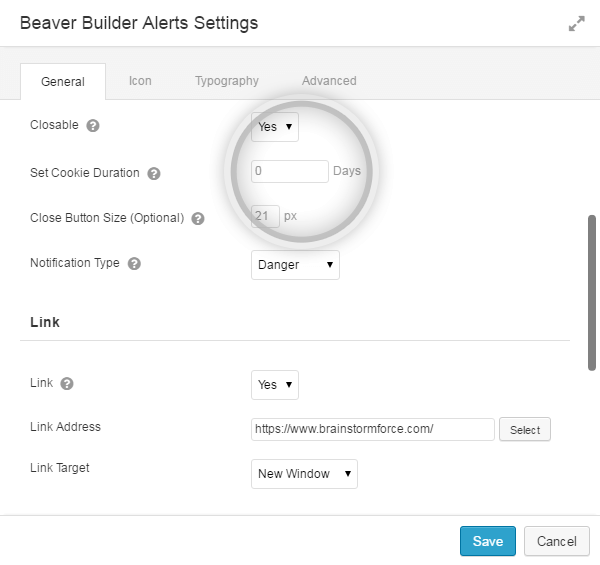Open the Typography tab
The height and width of the screenshot is (565, 600).
(227, 81)
